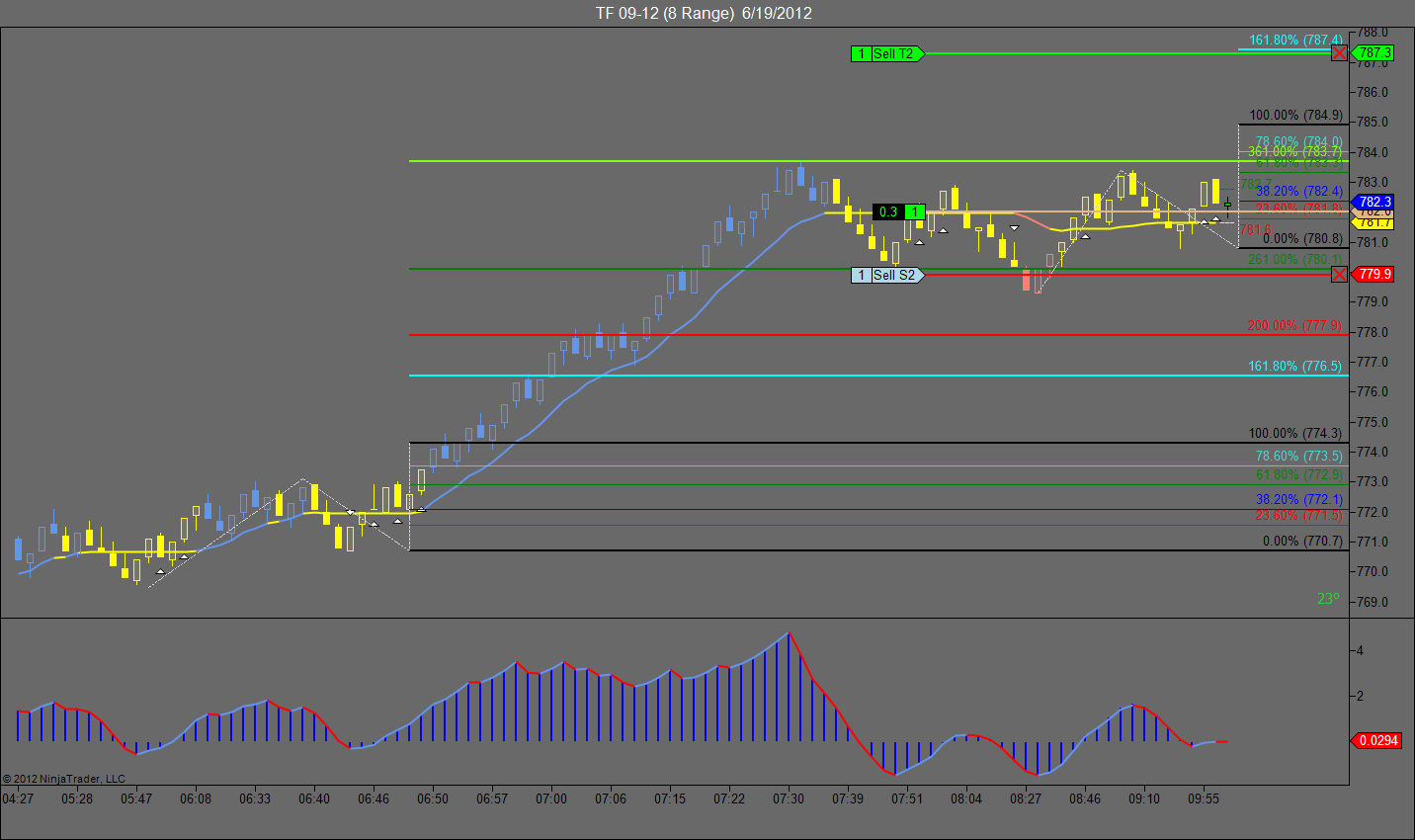Select the 200.00% (777.9) Fibonacci label
This screenshot has width=1415, height=840.
1295,326
